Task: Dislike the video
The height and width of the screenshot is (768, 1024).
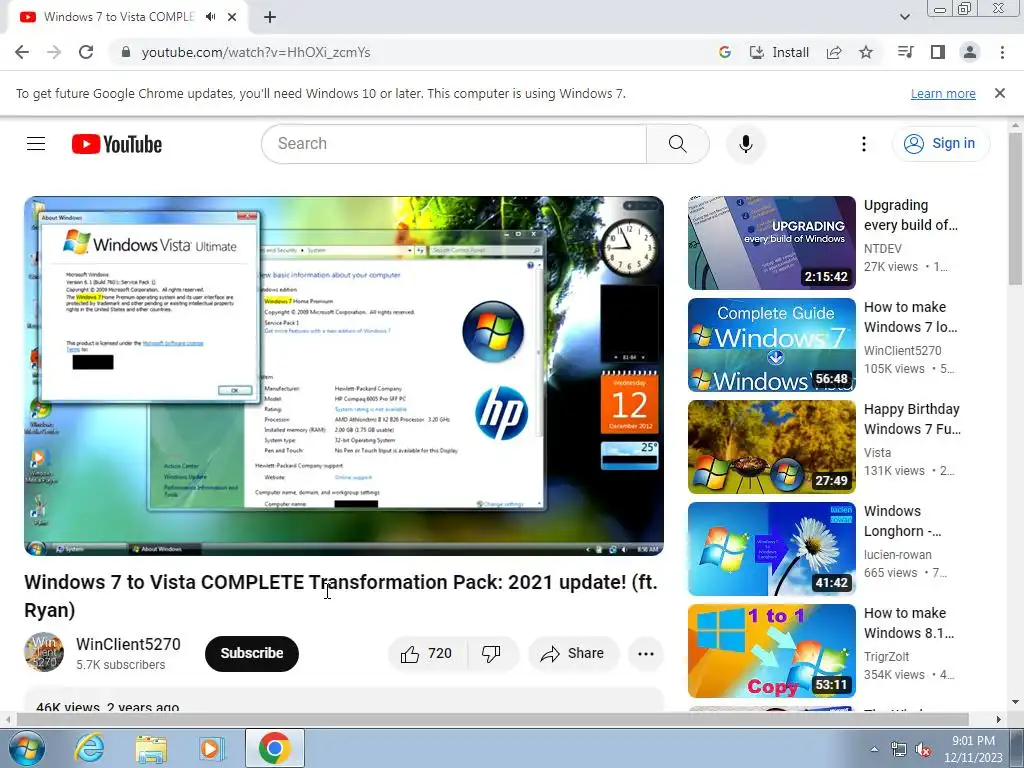Action: [x=491, y=653]
